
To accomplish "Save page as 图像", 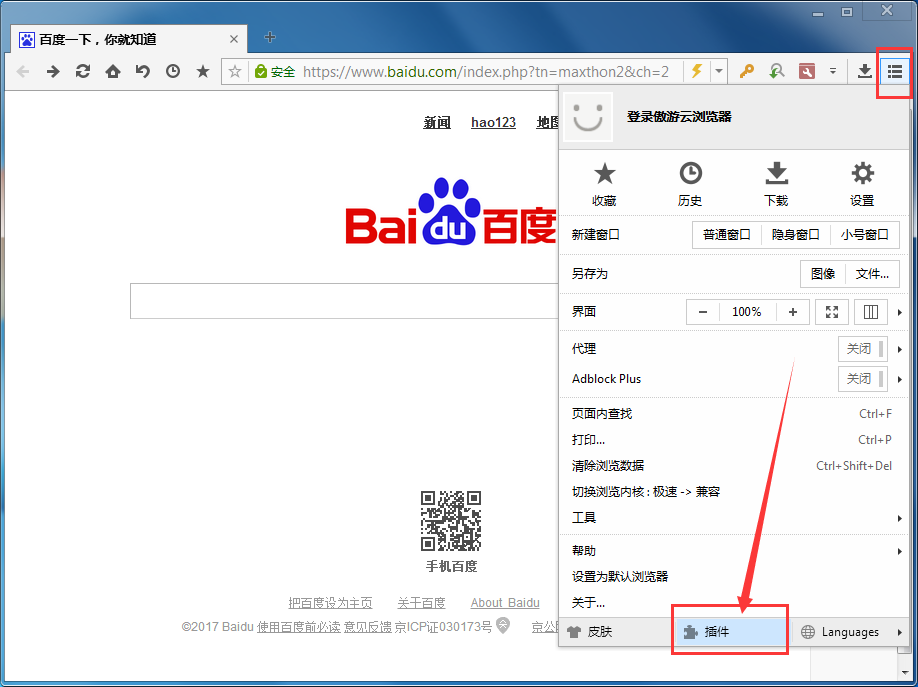I will [x=823, y=274].
